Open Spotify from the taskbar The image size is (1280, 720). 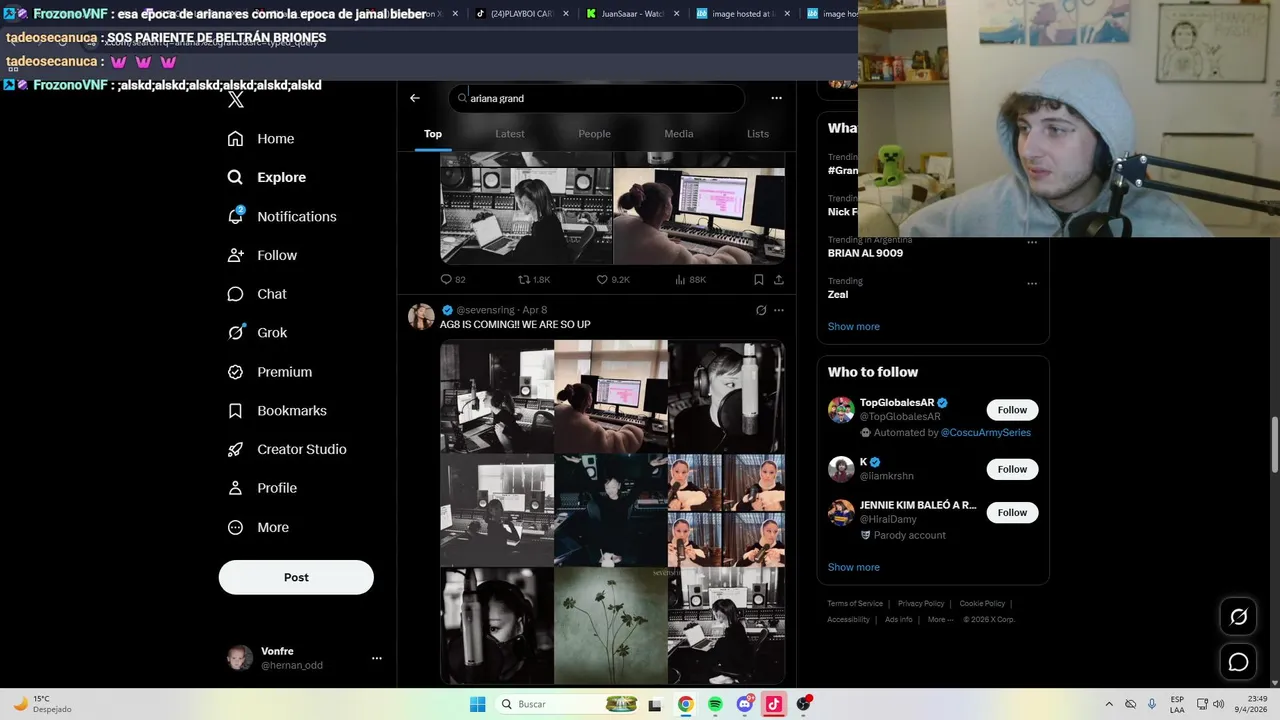pos(715,704)
